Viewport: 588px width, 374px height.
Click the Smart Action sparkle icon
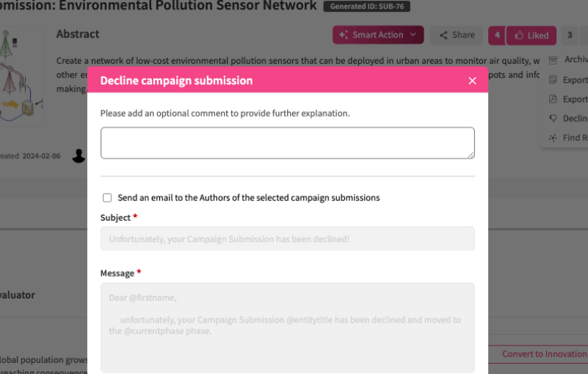point(343,35)
